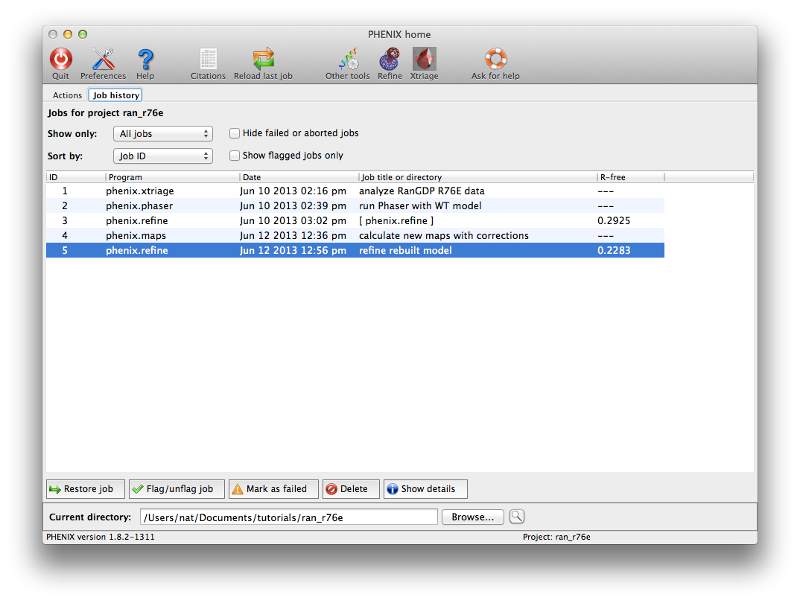Open the Help toolbar icon
Viewport: 800px width, 603px height.
(x=145, y=60)
